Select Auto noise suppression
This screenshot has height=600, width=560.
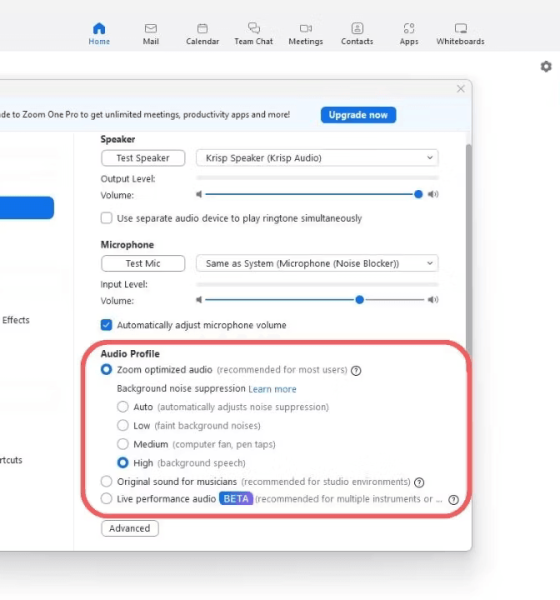(122, 407)
